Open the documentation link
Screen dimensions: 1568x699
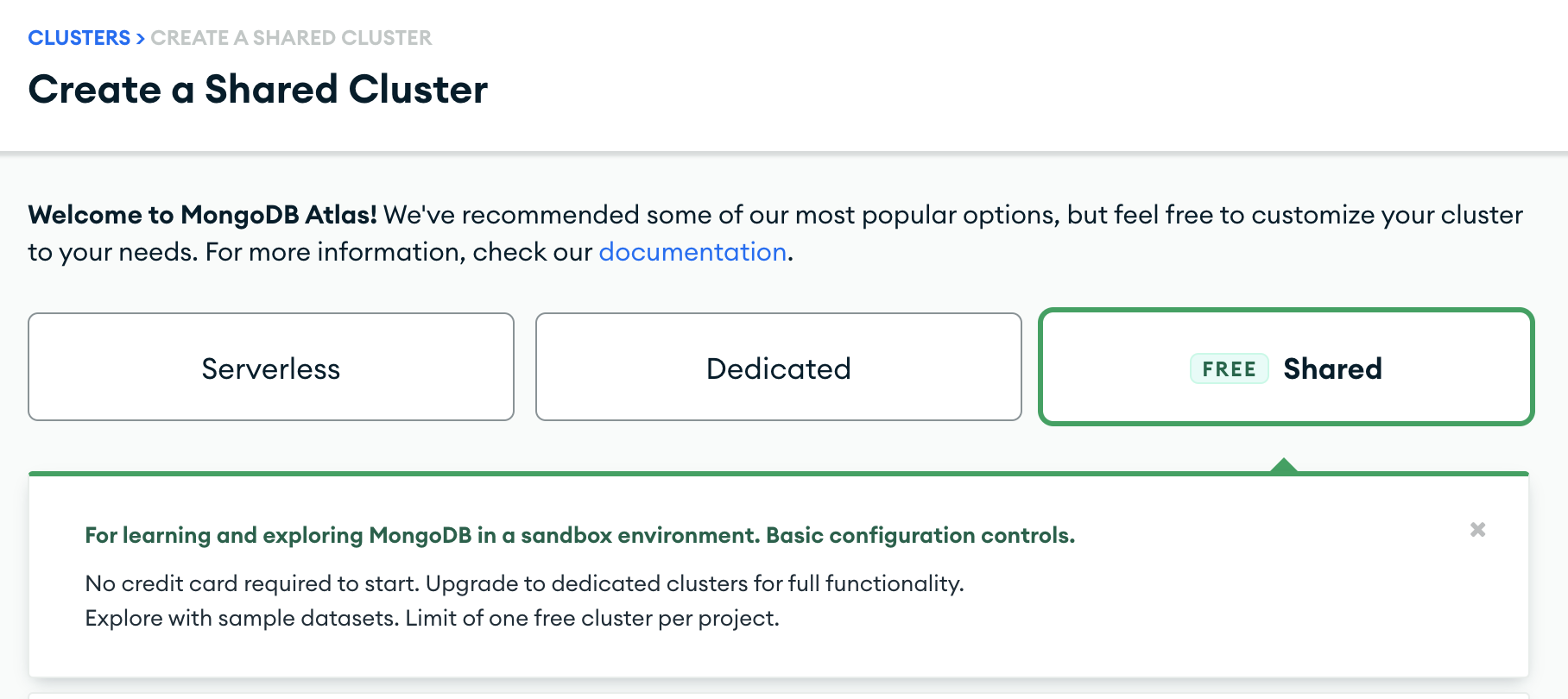click(692, 252)
